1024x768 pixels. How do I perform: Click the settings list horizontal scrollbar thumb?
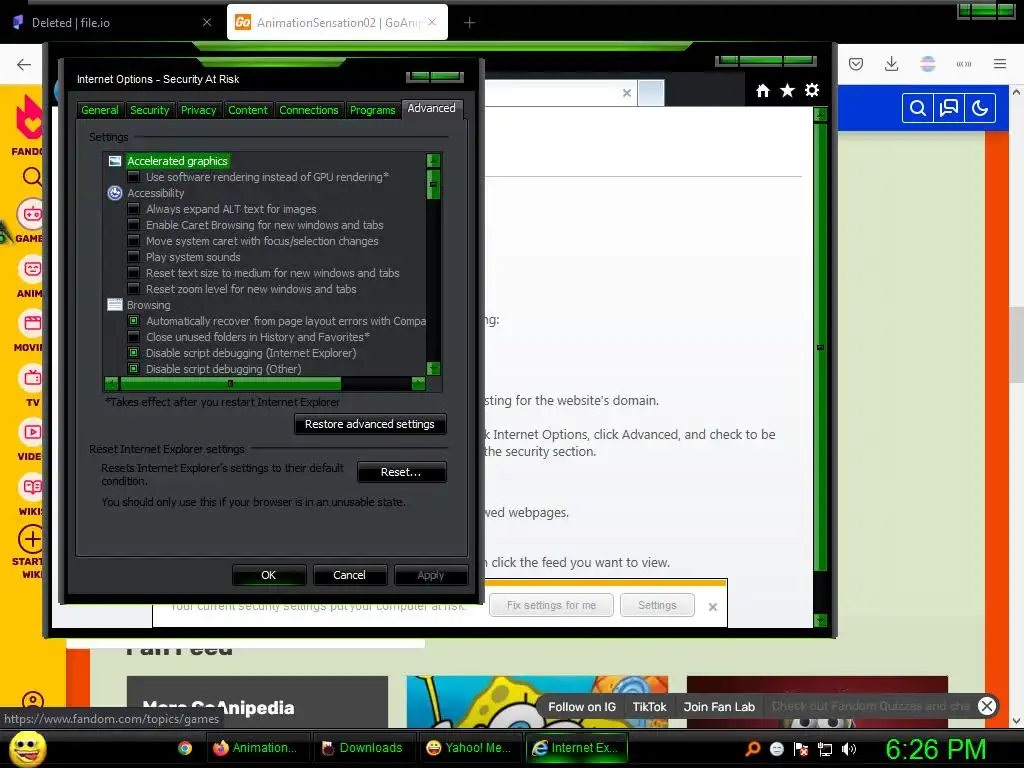tap(230, 383)
